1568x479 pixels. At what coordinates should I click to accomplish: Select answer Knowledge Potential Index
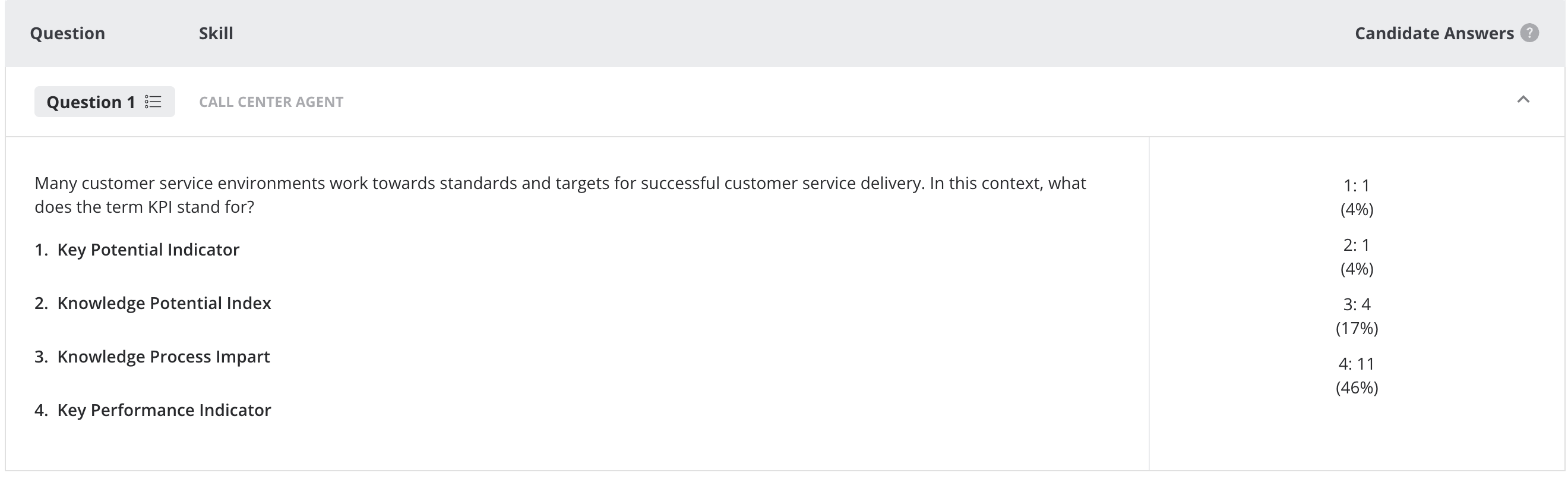click(164, 303)
